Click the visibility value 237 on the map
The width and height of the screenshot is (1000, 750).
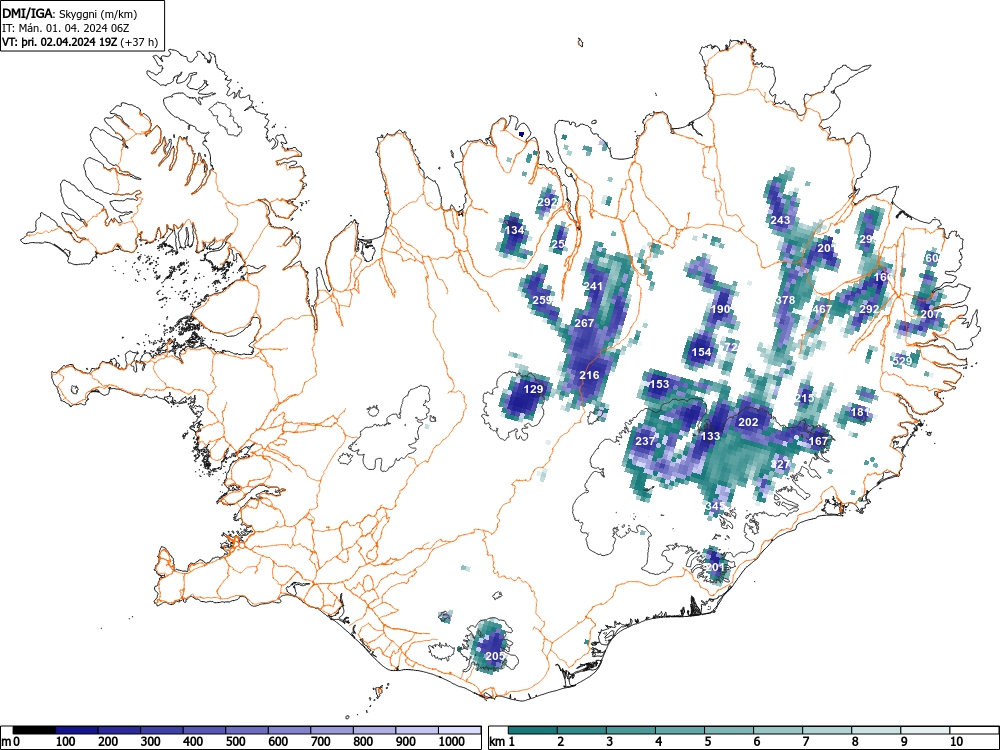645,441
